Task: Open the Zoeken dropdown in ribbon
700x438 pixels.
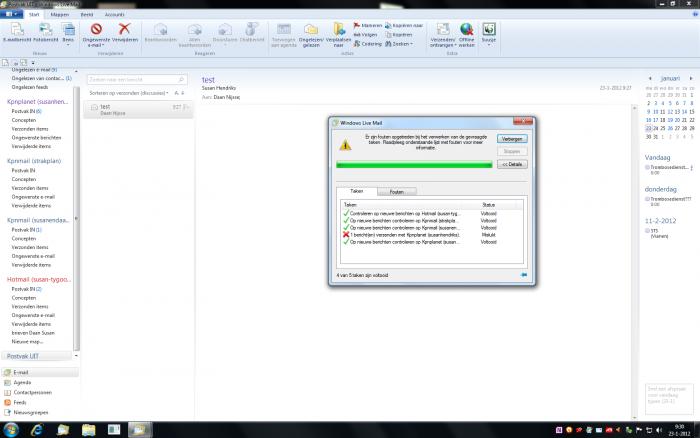Action: 399,44
